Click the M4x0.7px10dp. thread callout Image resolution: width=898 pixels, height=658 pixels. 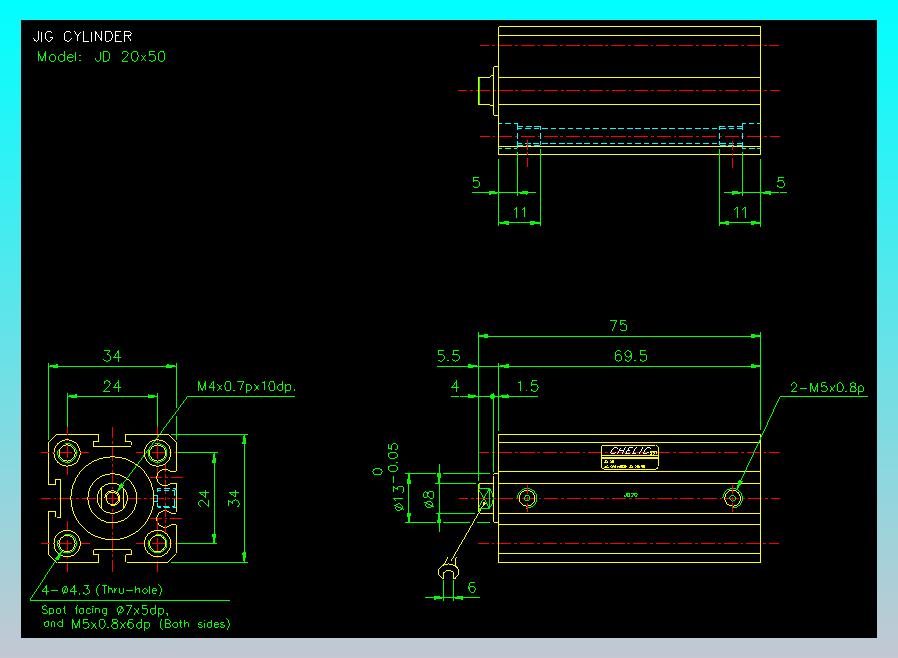point(246,386)
